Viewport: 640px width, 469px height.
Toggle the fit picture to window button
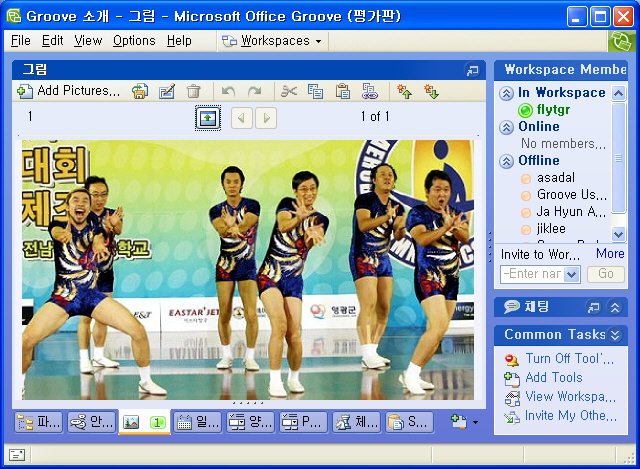click(x=207, y=118)
